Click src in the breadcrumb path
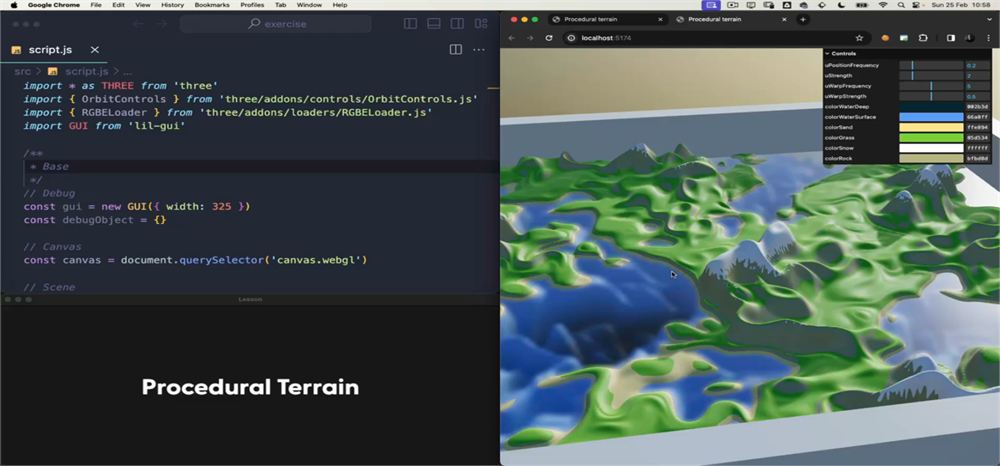This screenshot has width=1000, height=466. point(22,71)
